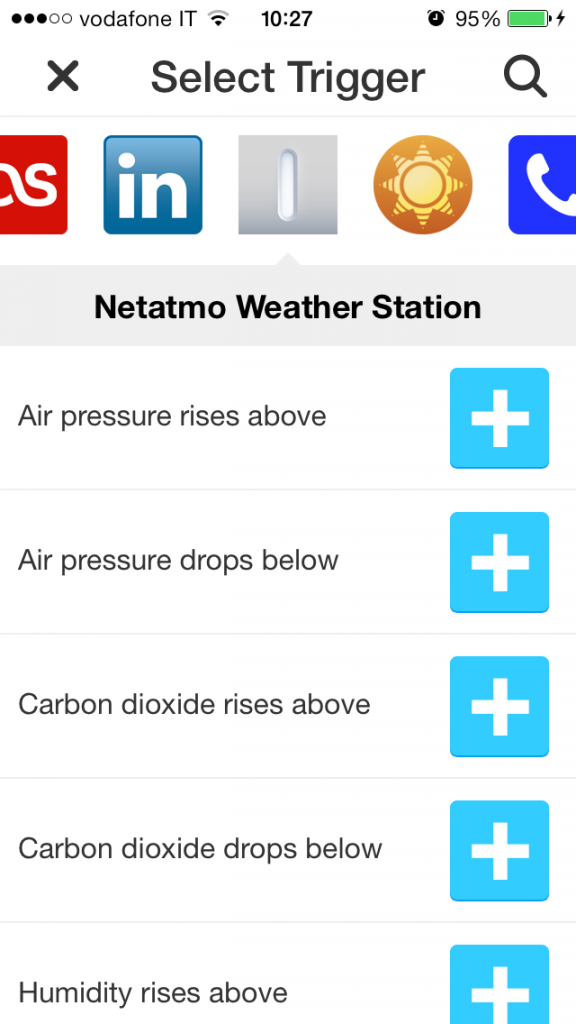This screenshot has height=1024, width=576.
Task: Select the orange sun Weather channel icon
Action: click(422, 185)
